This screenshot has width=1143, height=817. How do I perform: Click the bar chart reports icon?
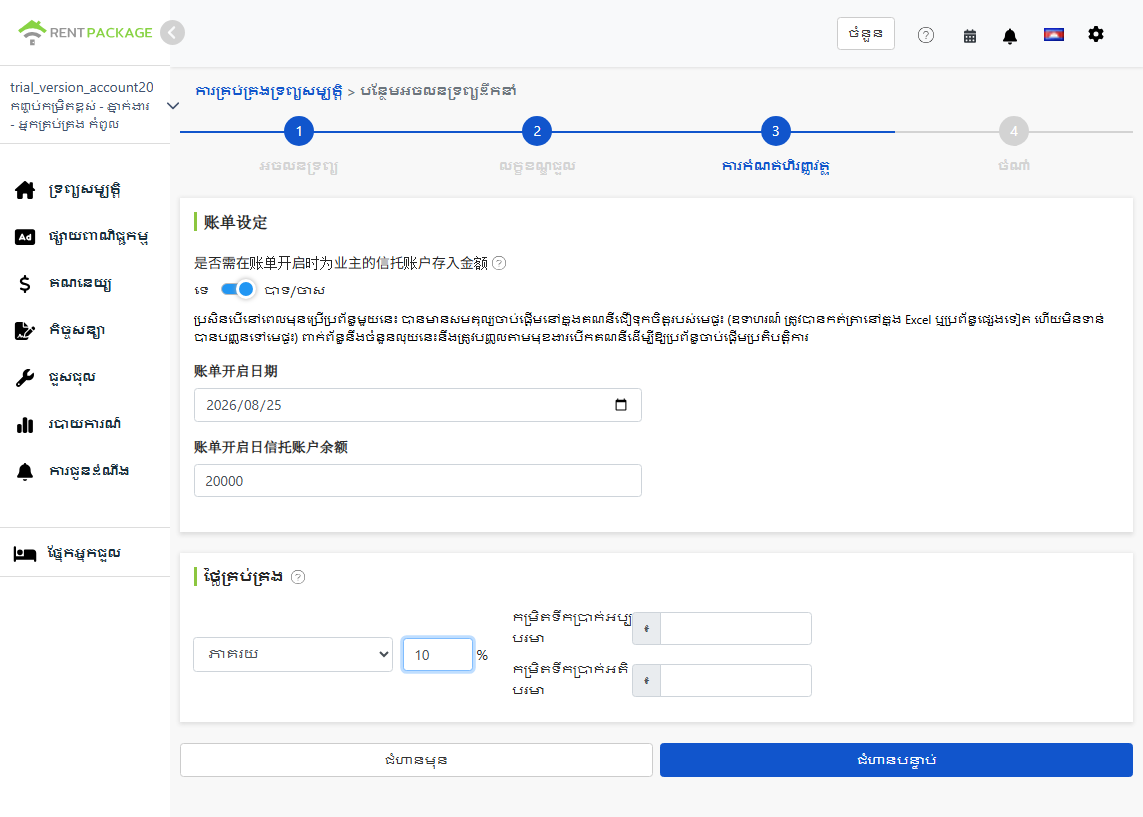click(x=25, y=425)
